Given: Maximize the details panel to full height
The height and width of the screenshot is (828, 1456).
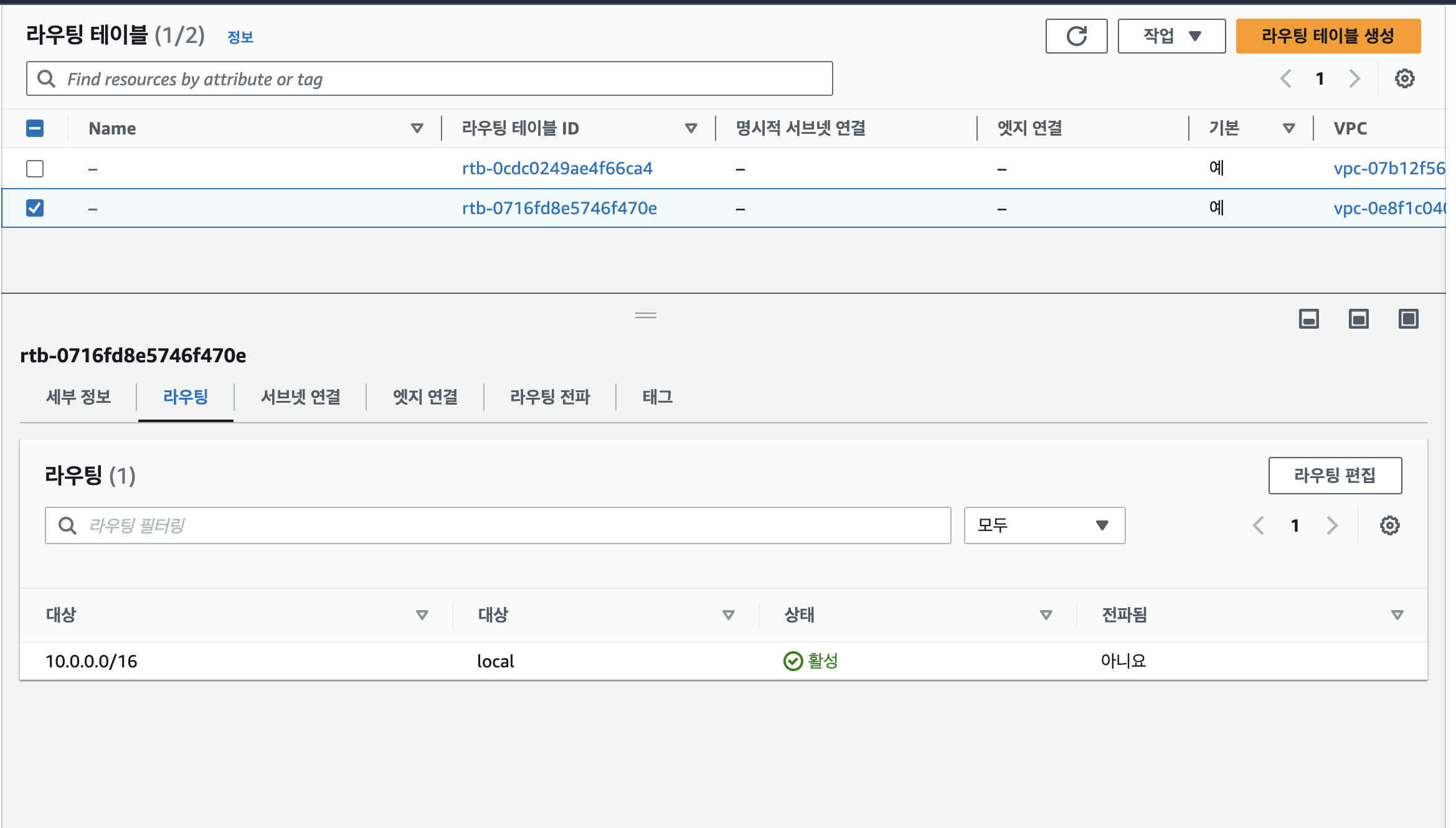Looking at the screenshot, I should (x=1408, y=319).
